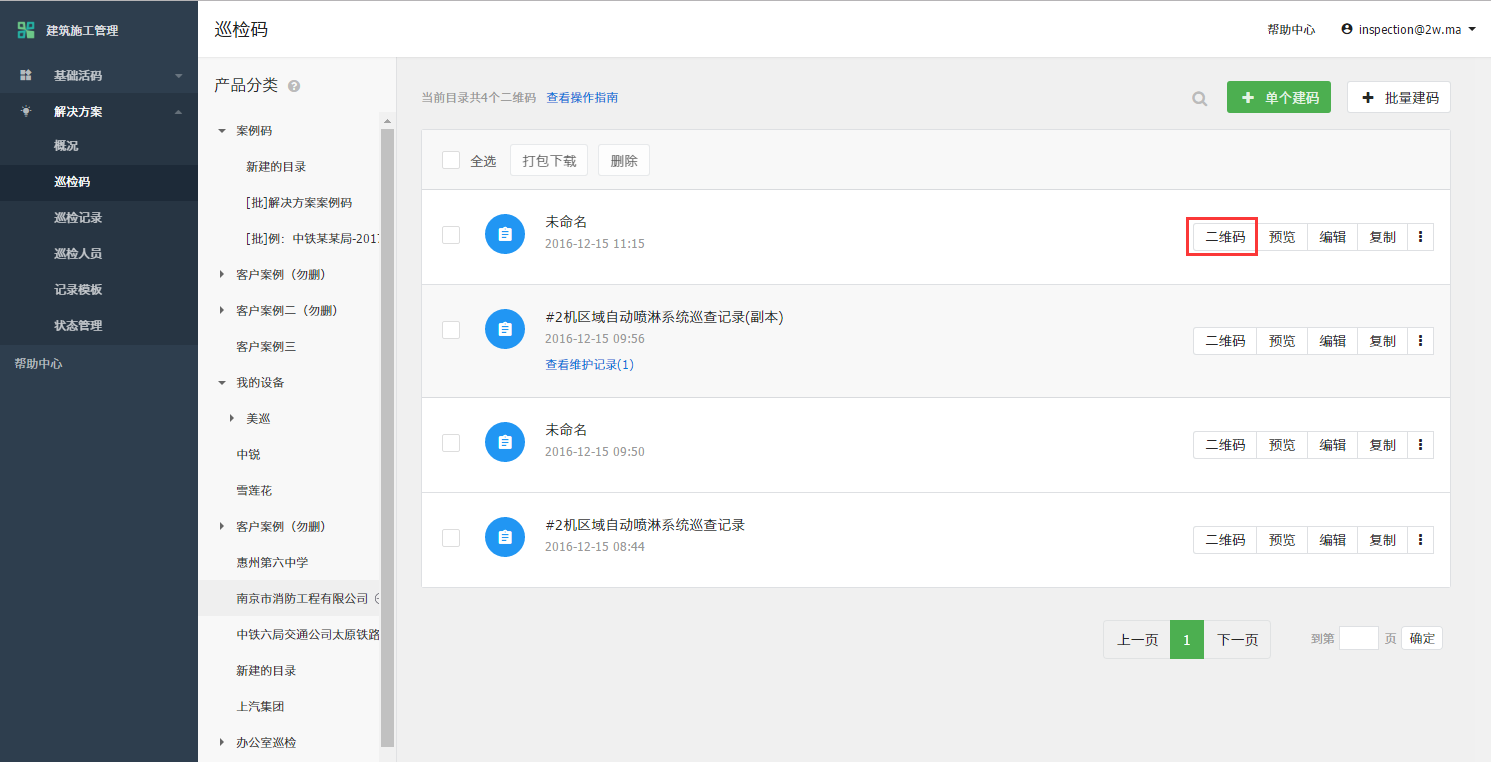
Task: Click the help question mark beside 产品分类
Action: pyautogui.click(x=294, y=86)
